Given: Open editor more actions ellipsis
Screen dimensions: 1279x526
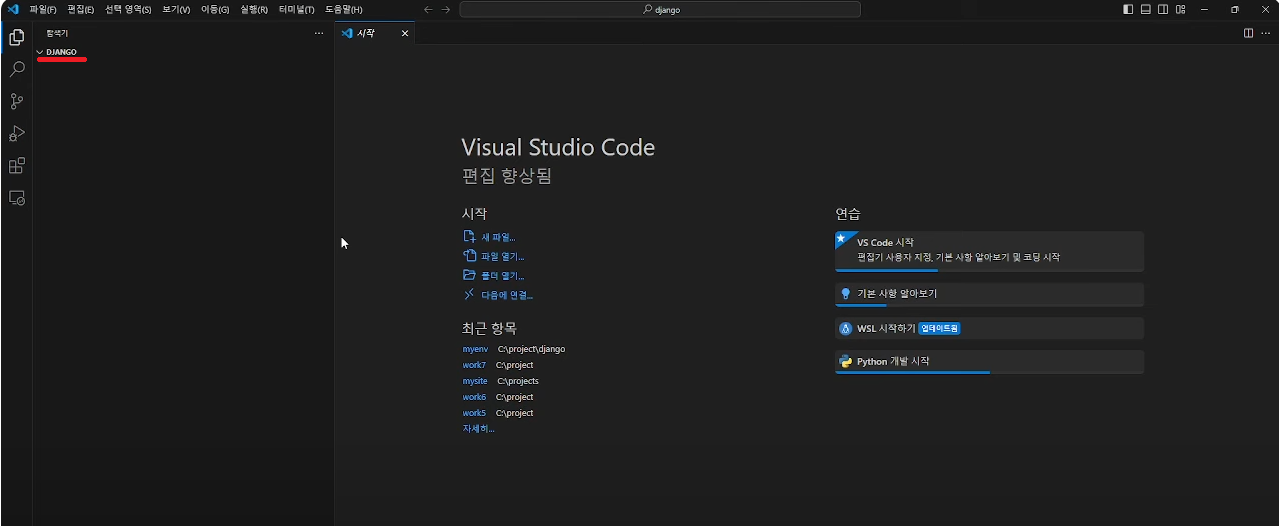Looking at the screenshot, I should click(1265, 33).
